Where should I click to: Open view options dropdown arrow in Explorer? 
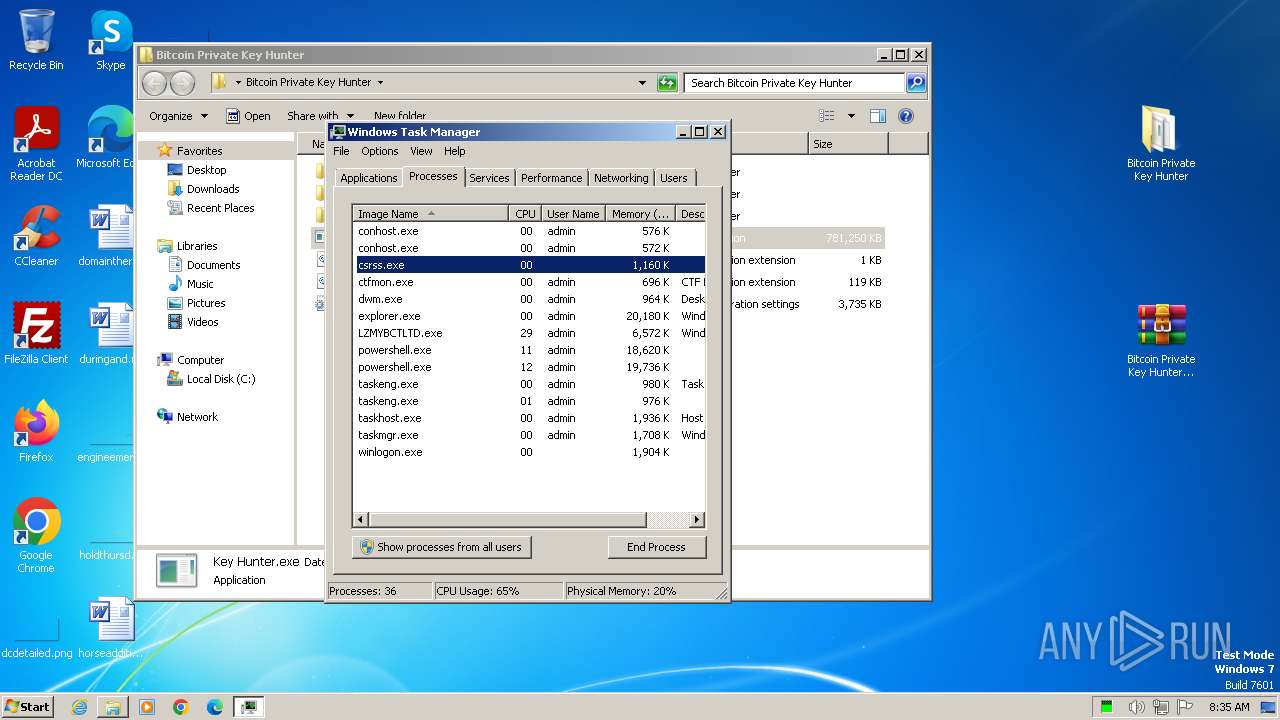[851, 116]
